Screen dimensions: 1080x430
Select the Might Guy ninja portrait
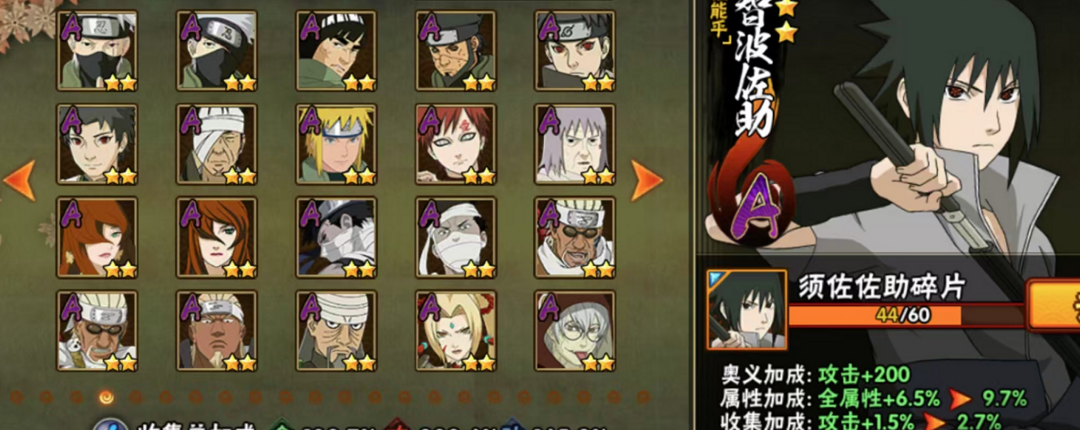pyautogui.click(x=336, y=50)
